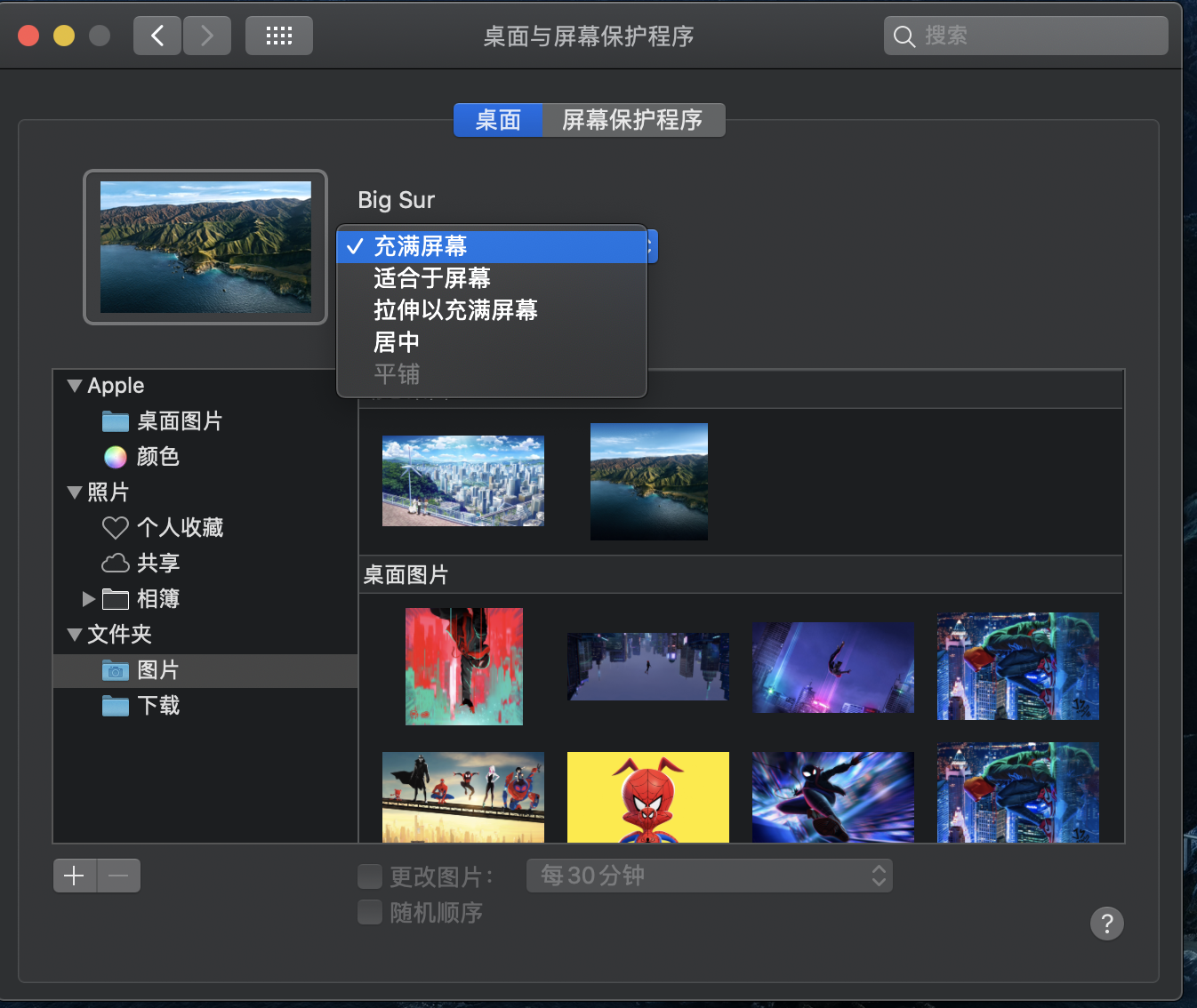
Task: Click the back navigation arrow
Action: (157, 36)
